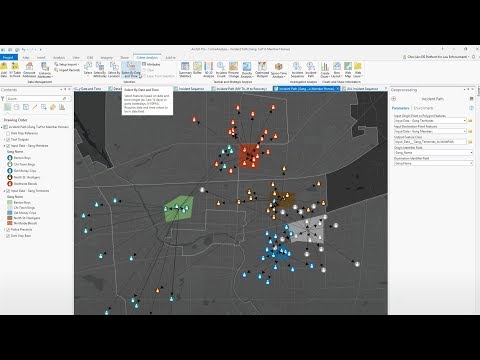The width and height of the screenshot is (480, 360).
Task: Toggle the Police Precincts layer checkbox
Action: point(8,230)
